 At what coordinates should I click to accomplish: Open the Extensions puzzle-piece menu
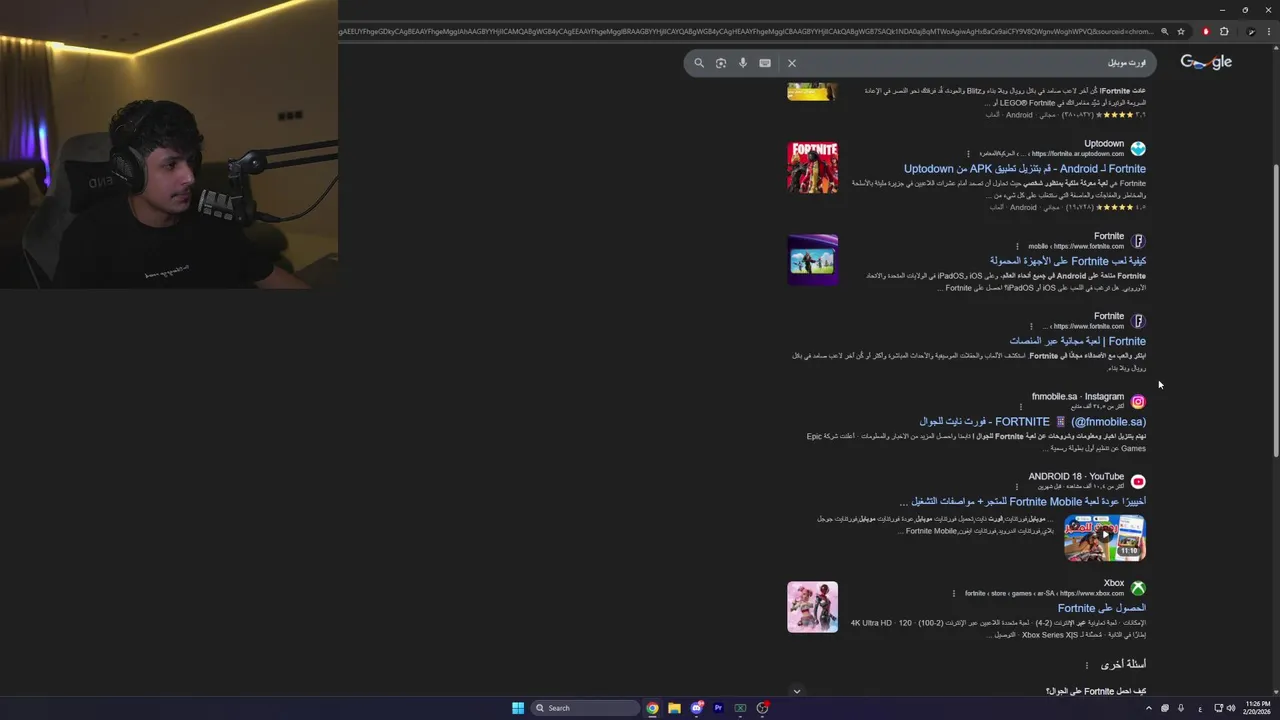click(x=1224, y=31)
